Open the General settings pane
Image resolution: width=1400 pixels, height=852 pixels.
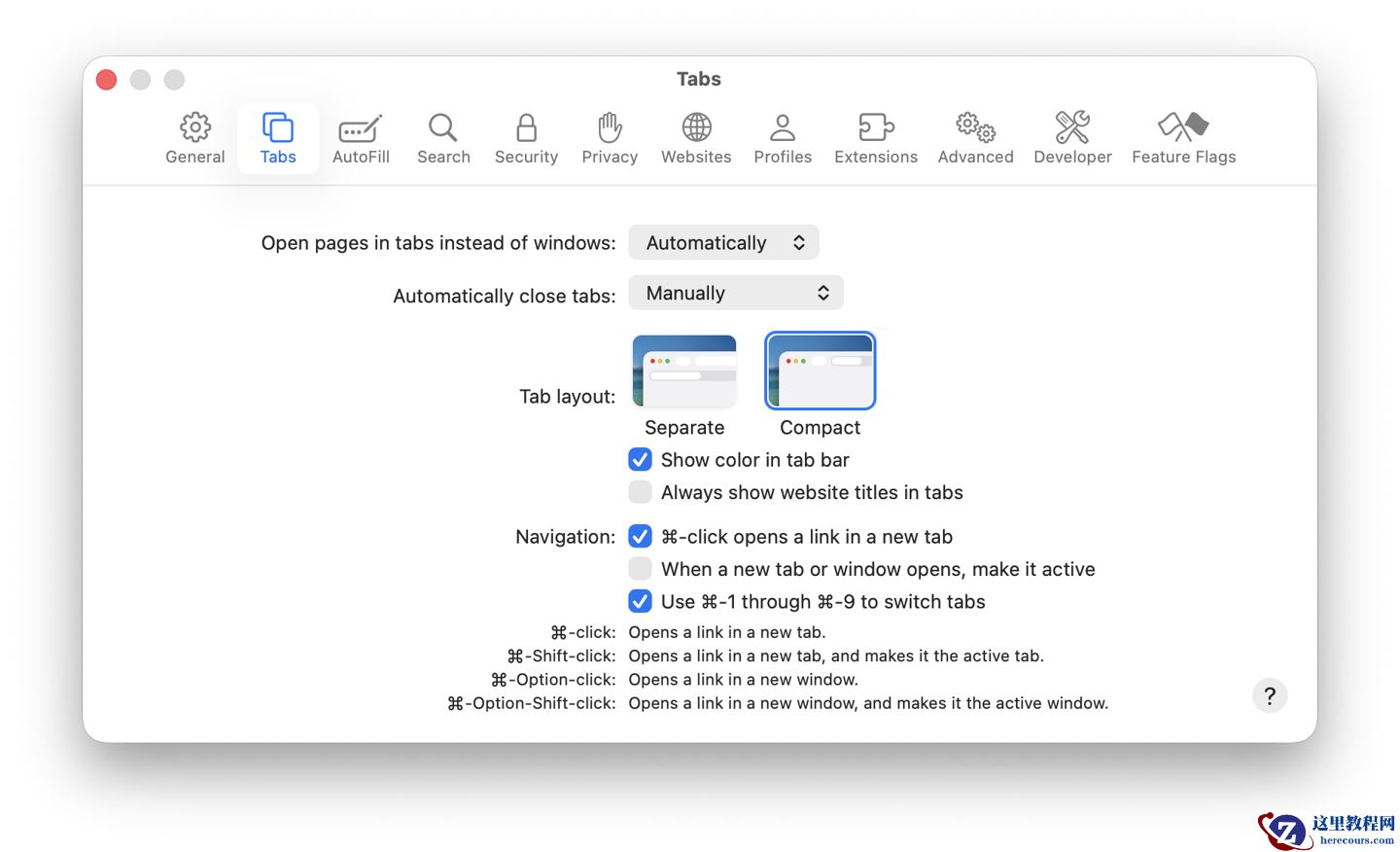click(x=194, y=137)
